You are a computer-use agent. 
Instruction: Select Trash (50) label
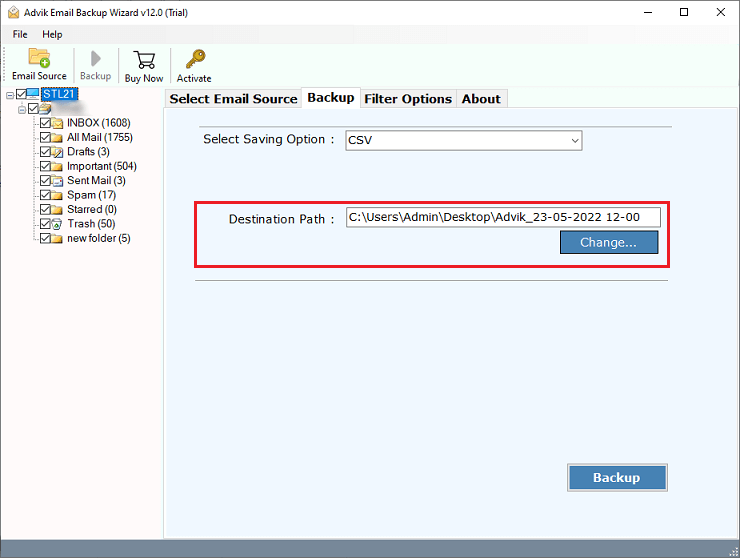(91, 224)
